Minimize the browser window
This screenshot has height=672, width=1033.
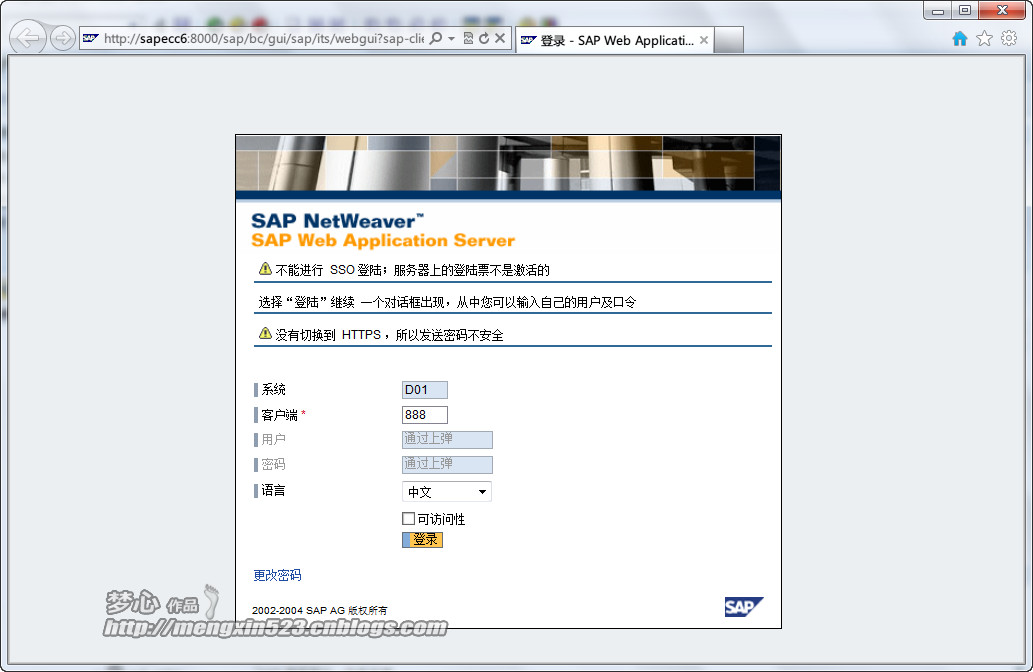pos(938,11)
